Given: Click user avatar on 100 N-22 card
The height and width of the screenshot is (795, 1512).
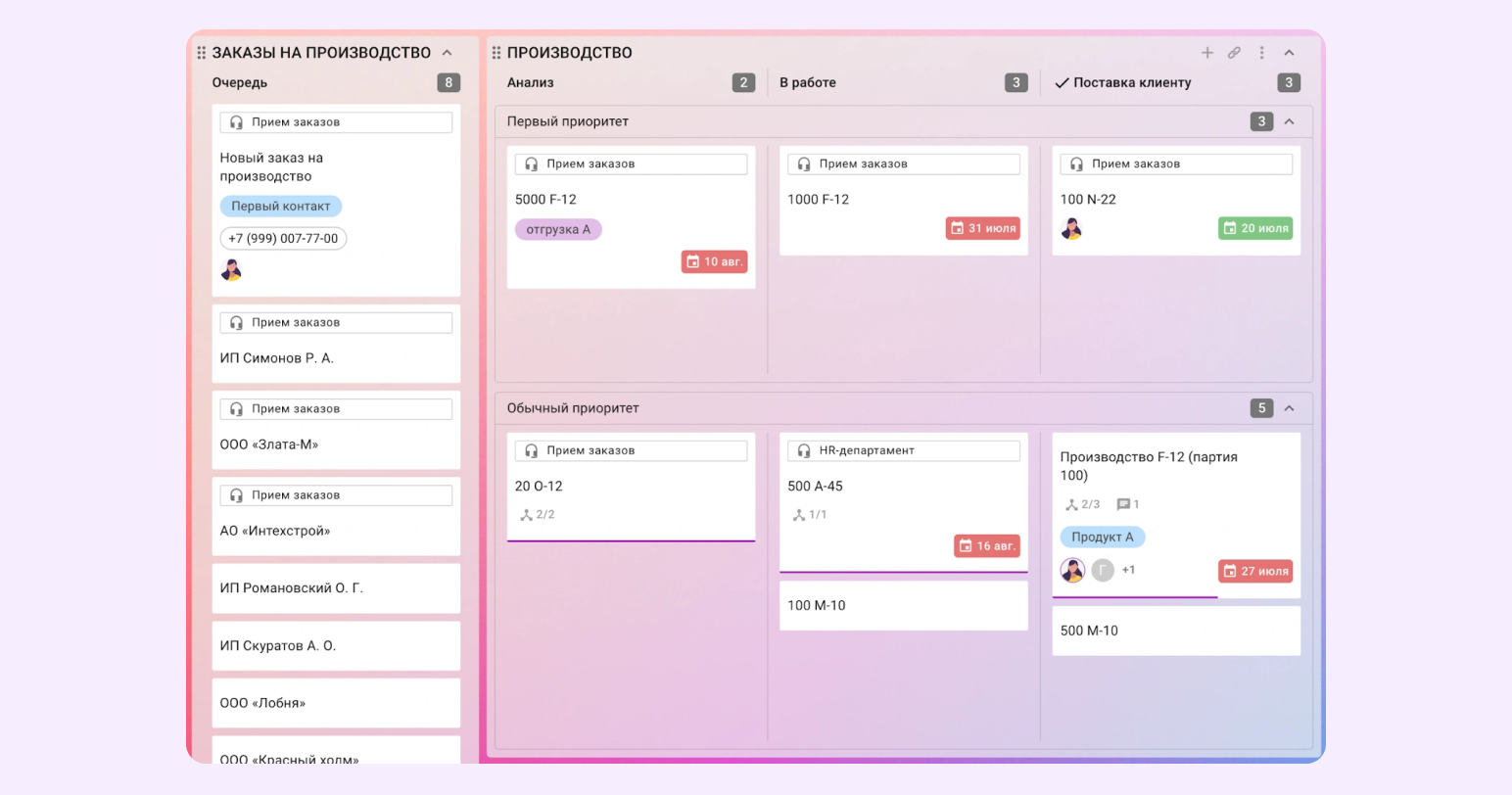Looking at the screenshot, I should [x=1072, y=229].
